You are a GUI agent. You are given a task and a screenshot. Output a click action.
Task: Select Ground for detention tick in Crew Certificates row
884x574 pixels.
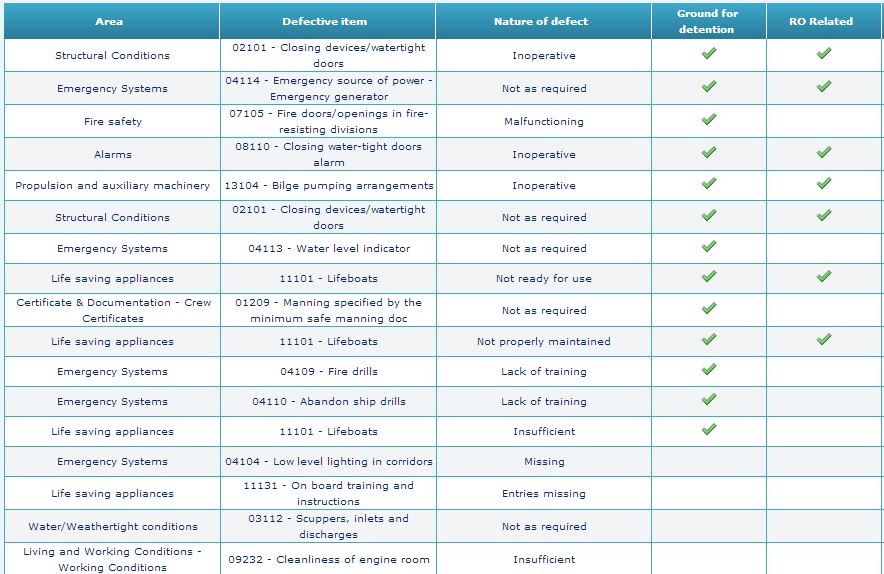click(x=709, y=309)
